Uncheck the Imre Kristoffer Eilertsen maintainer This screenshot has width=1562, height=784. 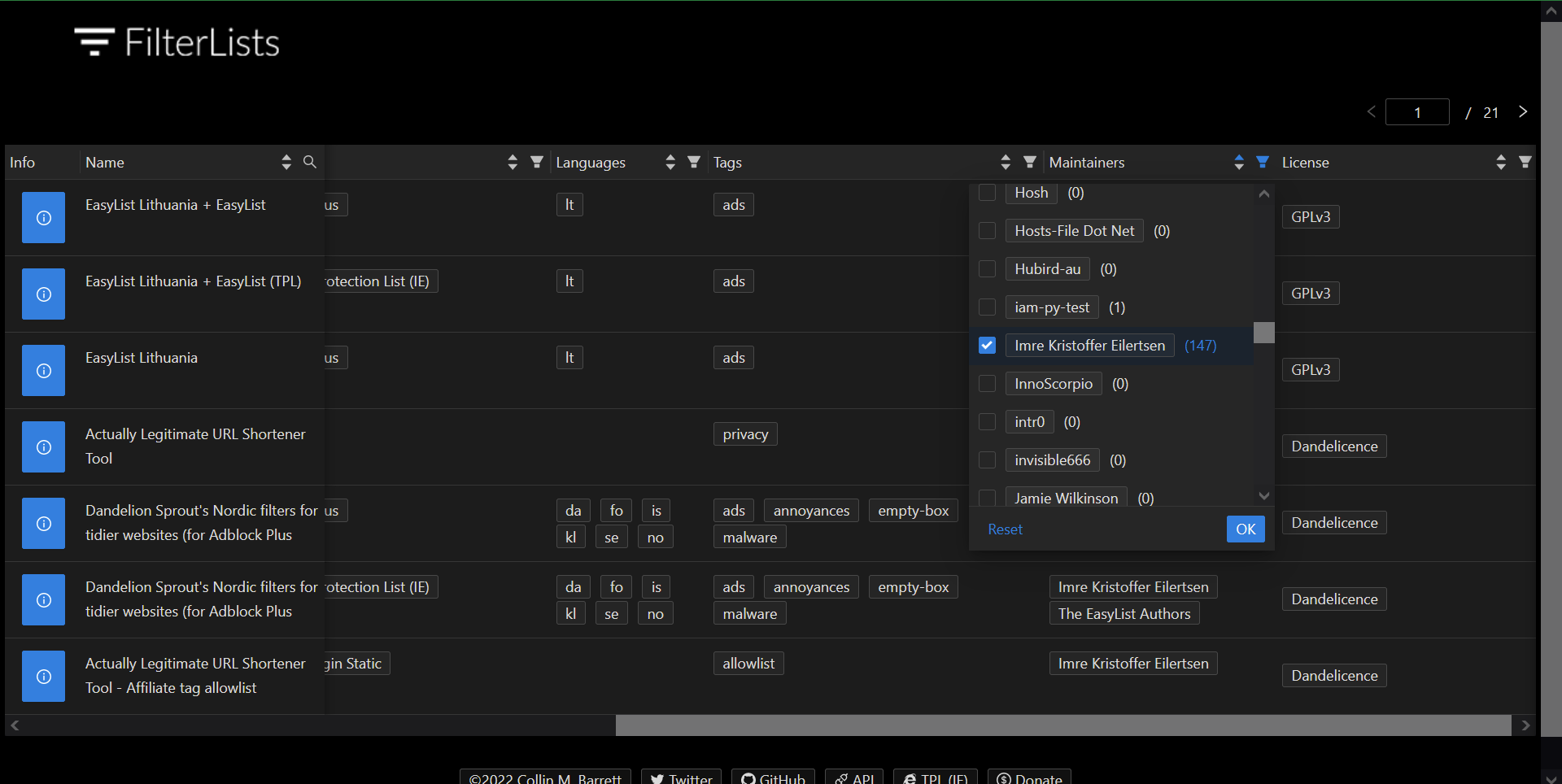point(987,345)
